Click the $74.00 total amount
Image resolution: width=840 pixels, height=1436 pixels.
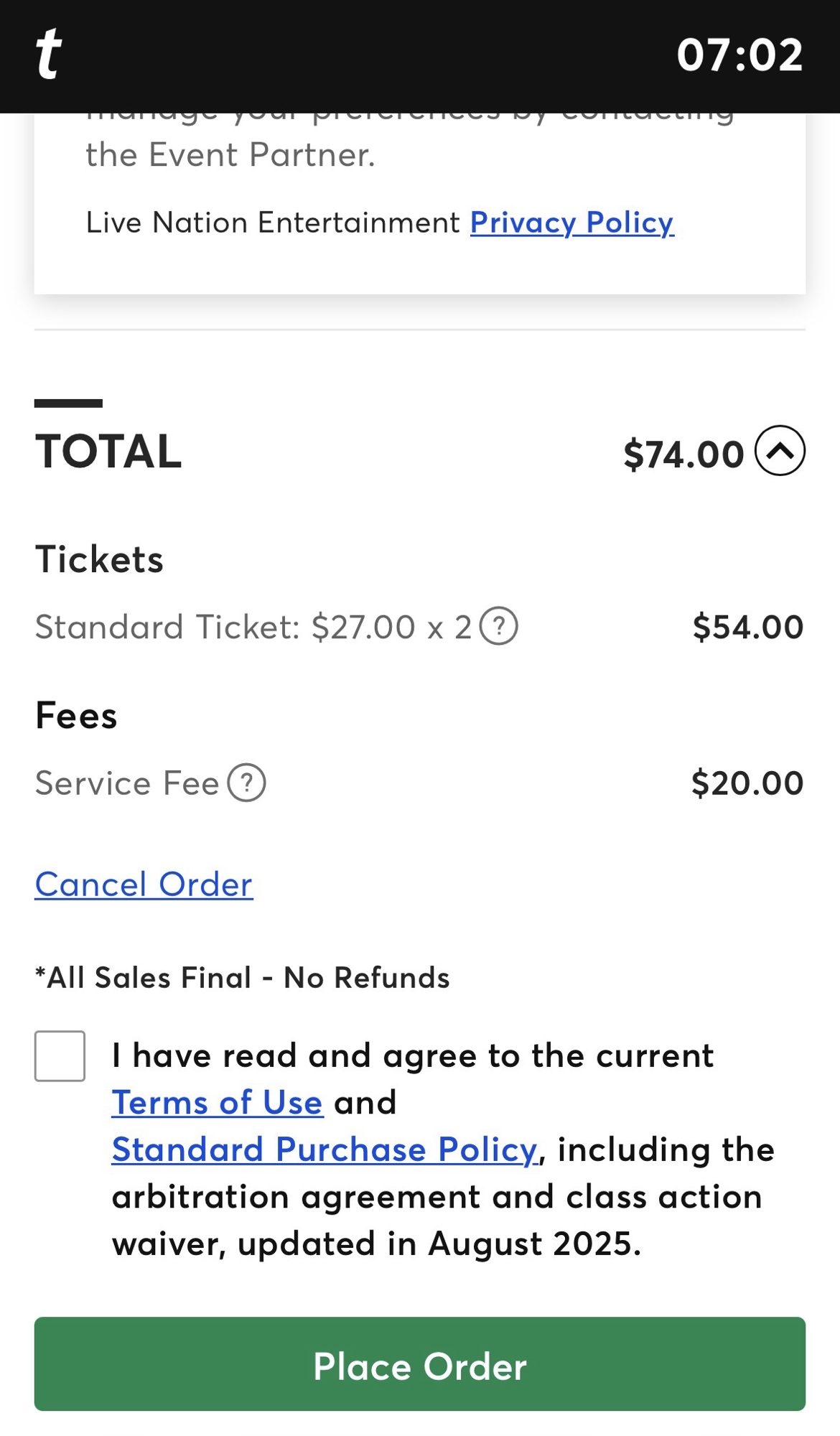click(x=683, y=454)
